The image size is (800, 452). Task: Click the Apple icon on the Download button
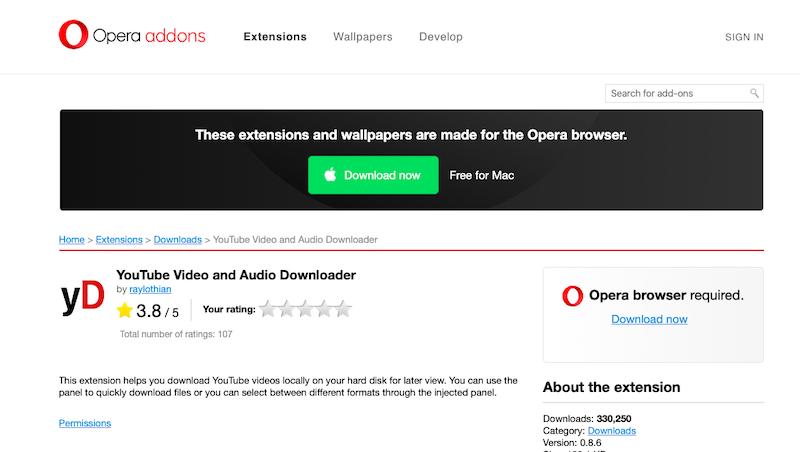327,175
